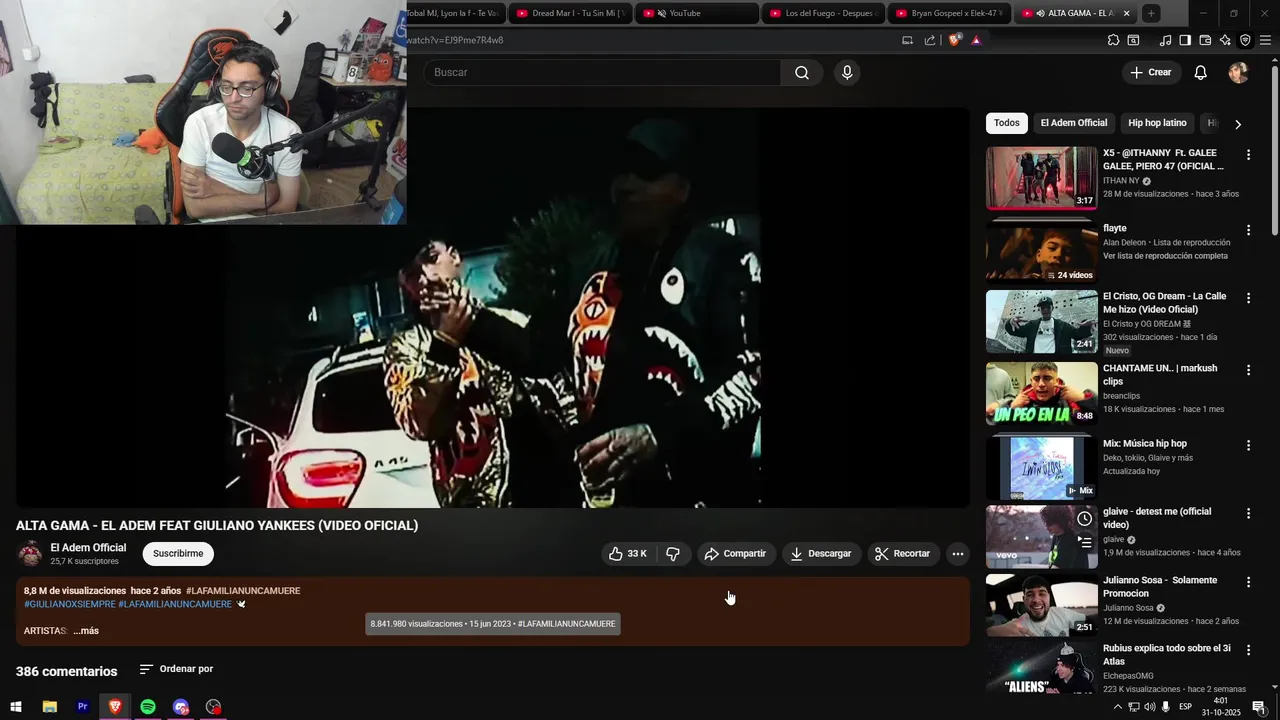
Task: Show next filter chips with arrow
Action: coord(1238,124)
